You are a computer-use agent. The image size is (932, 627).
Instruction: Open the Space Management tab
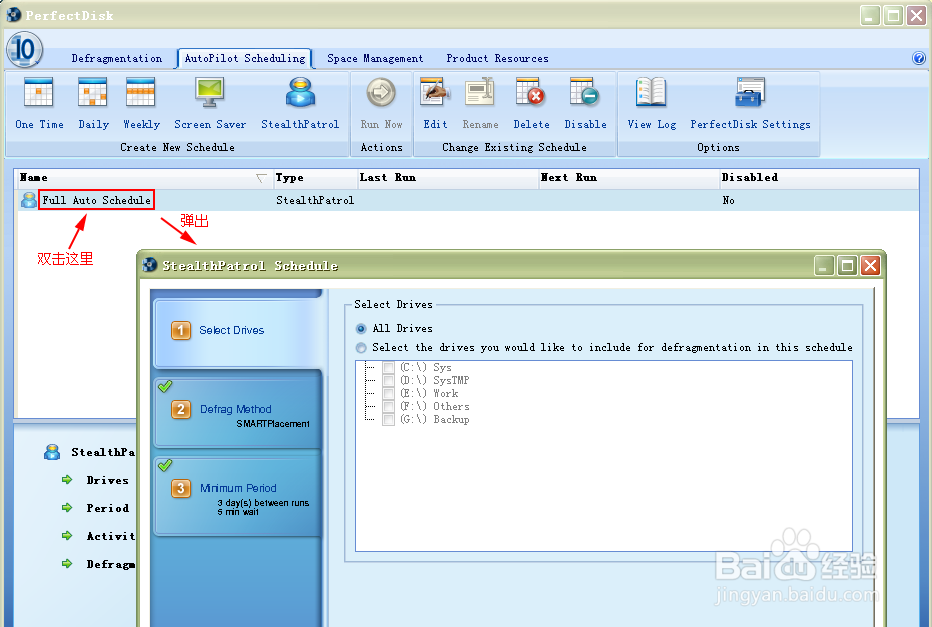pos(375,58)
